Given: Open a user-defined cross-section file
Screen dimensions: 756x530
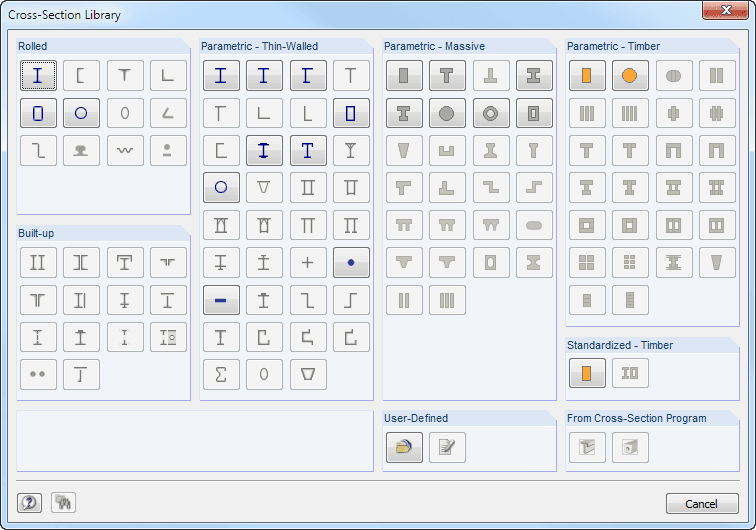Looking at the screenshot, I should [404, 447].
